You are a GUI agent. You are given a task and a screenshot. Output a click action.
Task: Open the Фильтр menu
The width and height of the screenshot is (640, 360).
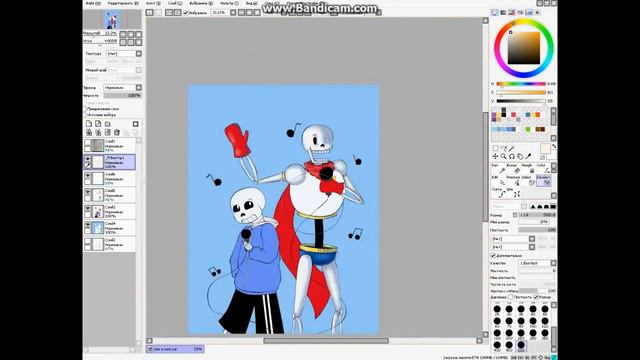(x=229, y=3)
